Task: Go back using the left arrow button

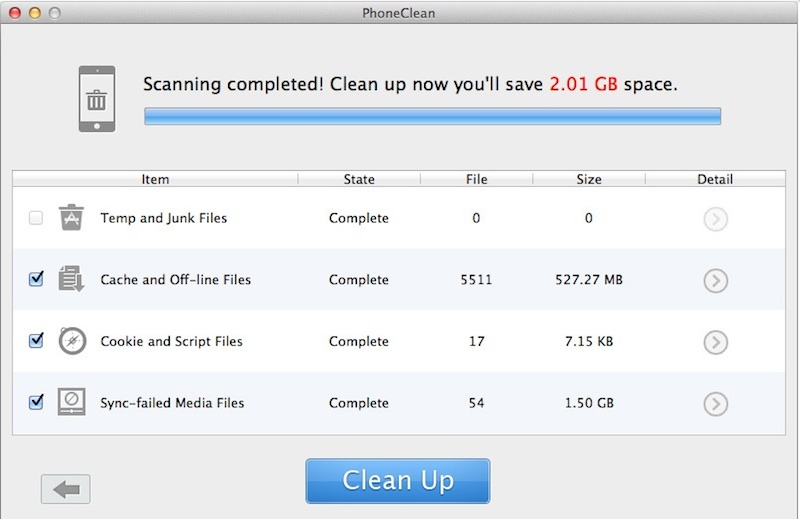Action: pyautogui.click(x=66, y=489)
